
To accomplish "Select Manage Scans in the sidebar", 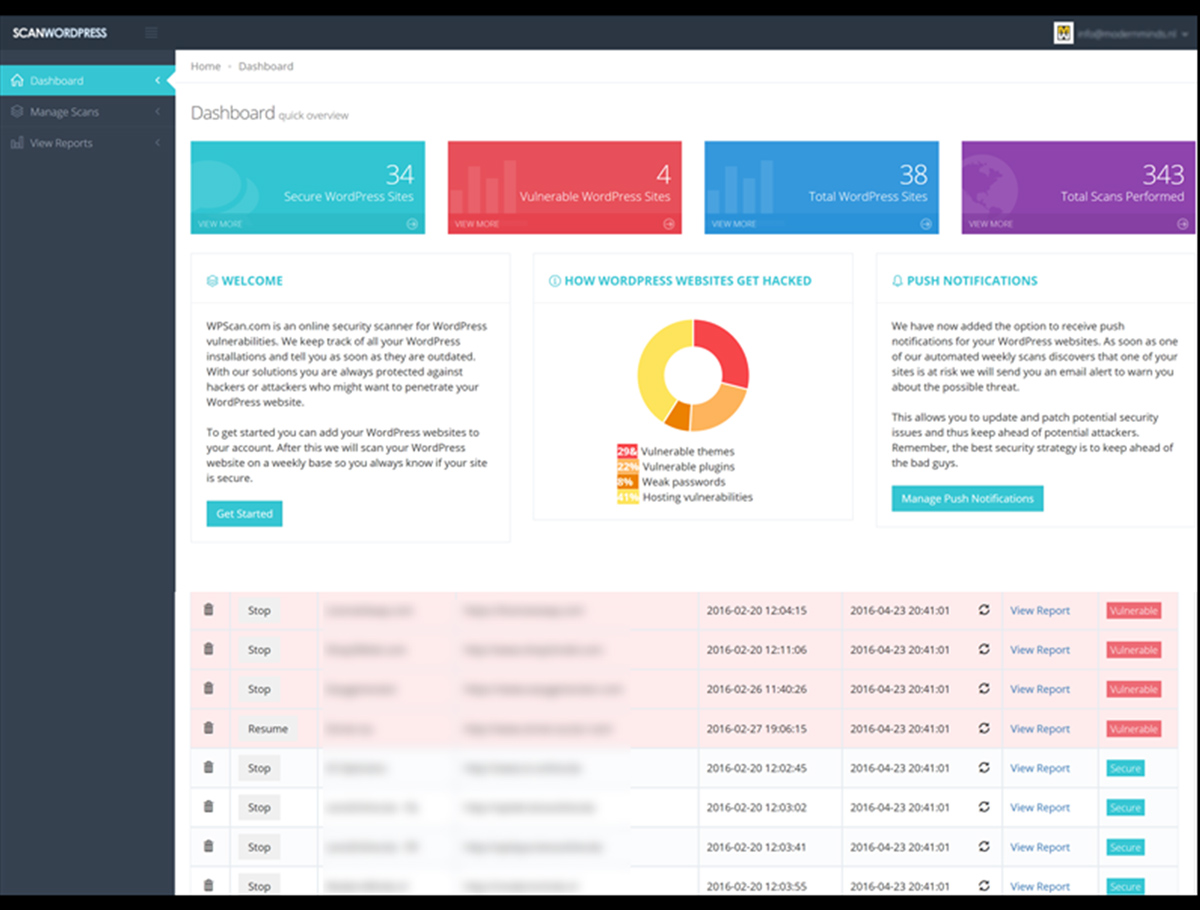I will point(87,112).
